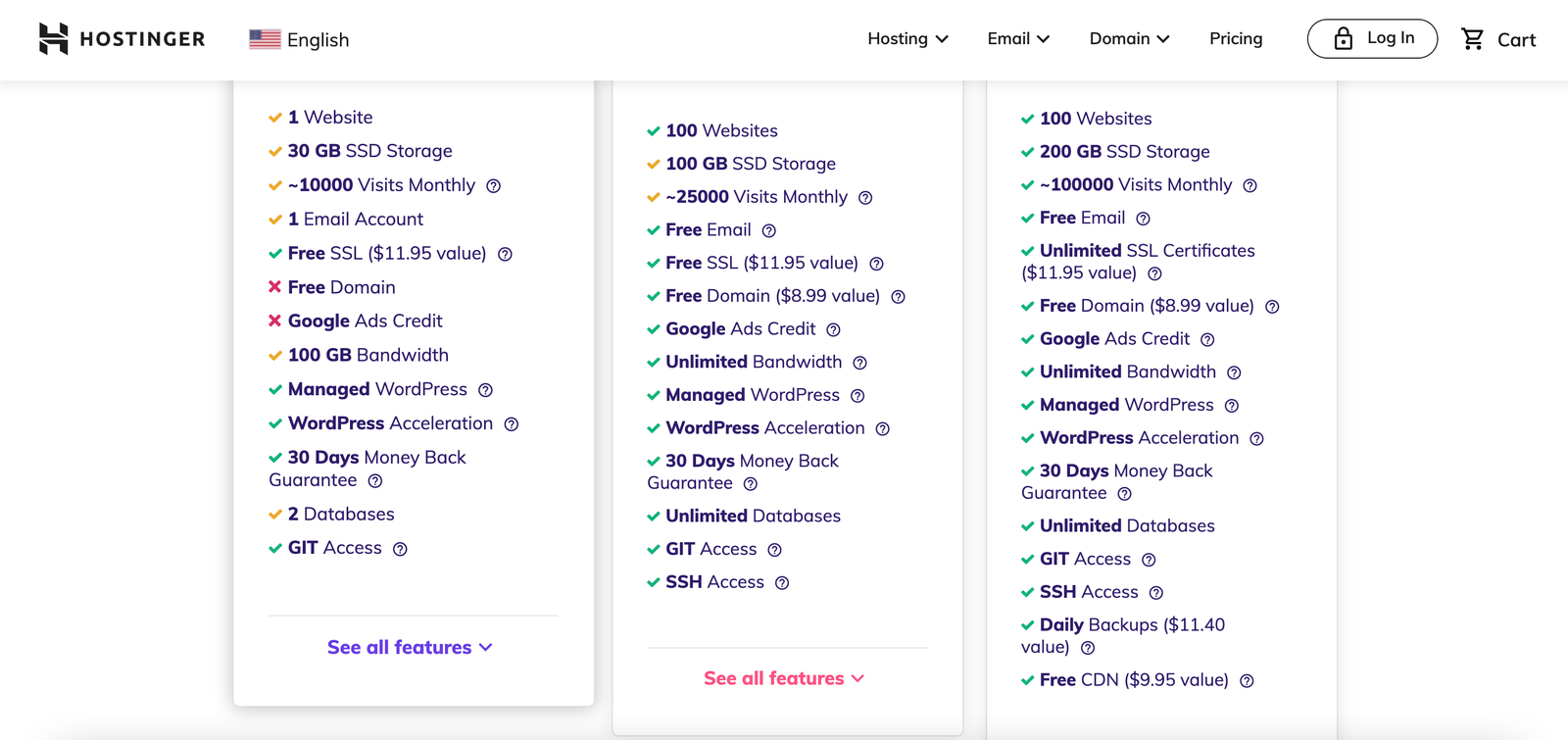Viewport: 1568px width, 740px height.
Task: Show info for Managed WordPress in first plan
Action: point(485,390)
